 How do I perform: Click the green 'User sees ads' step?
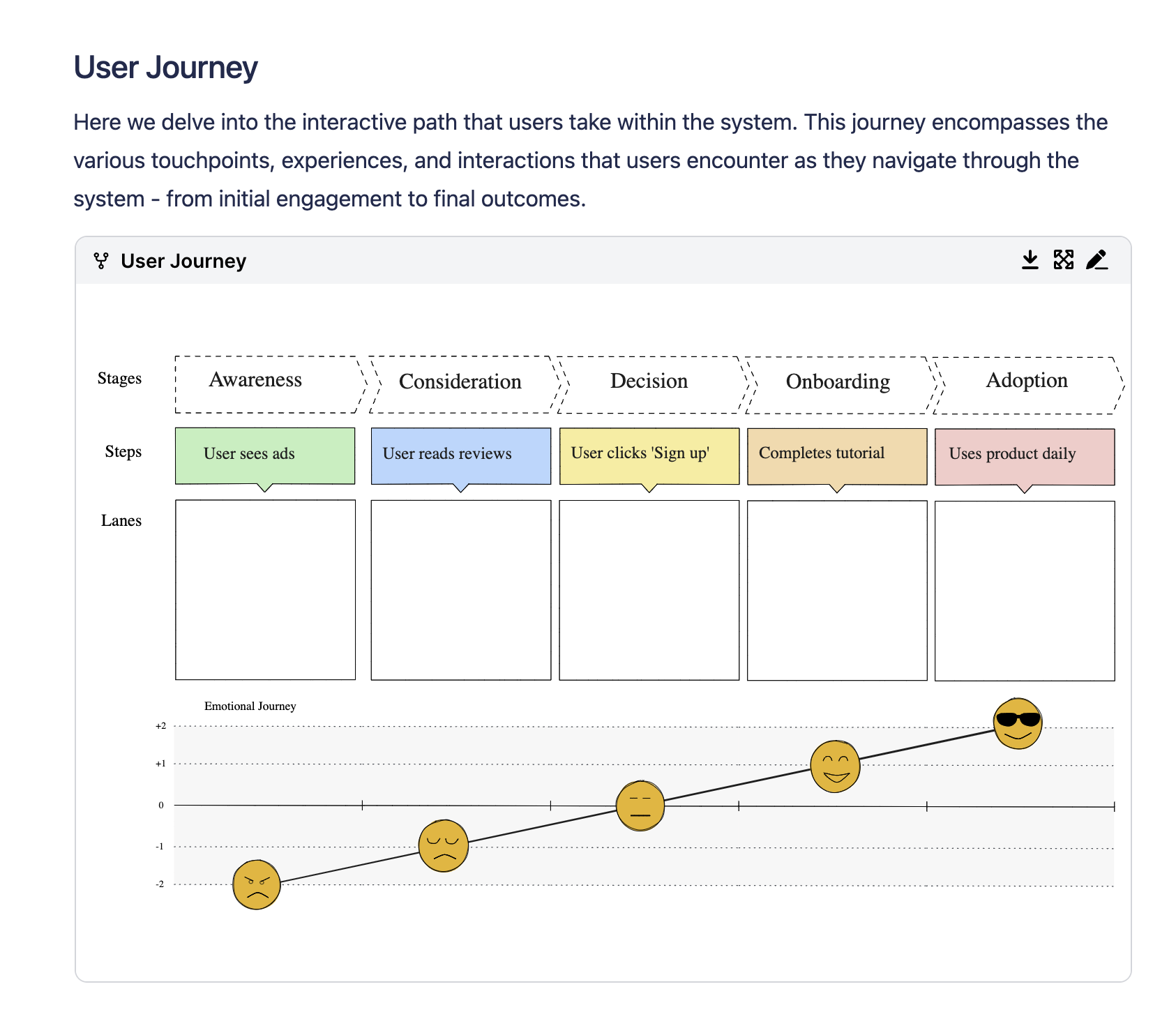point(265,455)
